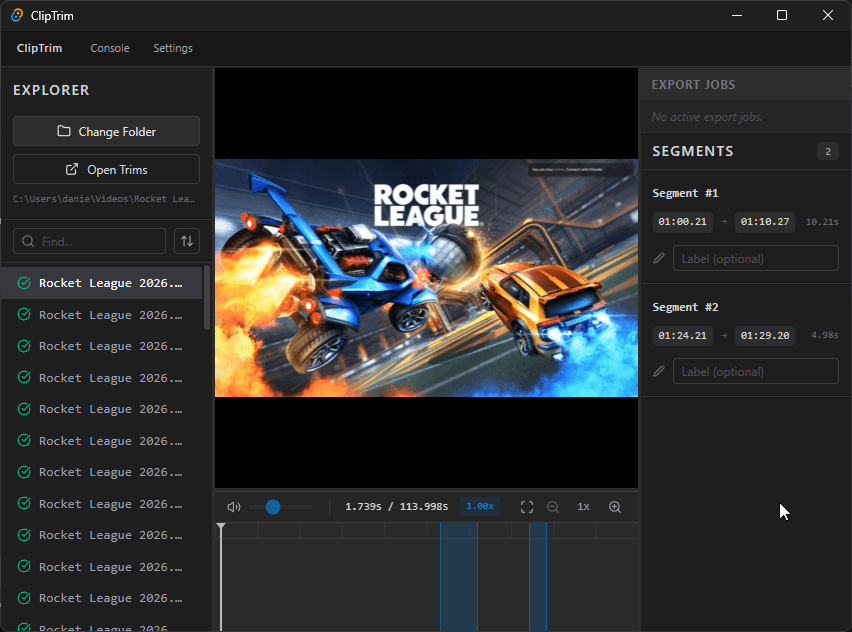Click the Segment #1 label field
Viewport: 852px width, 632px height.
[x=756, y=259]
